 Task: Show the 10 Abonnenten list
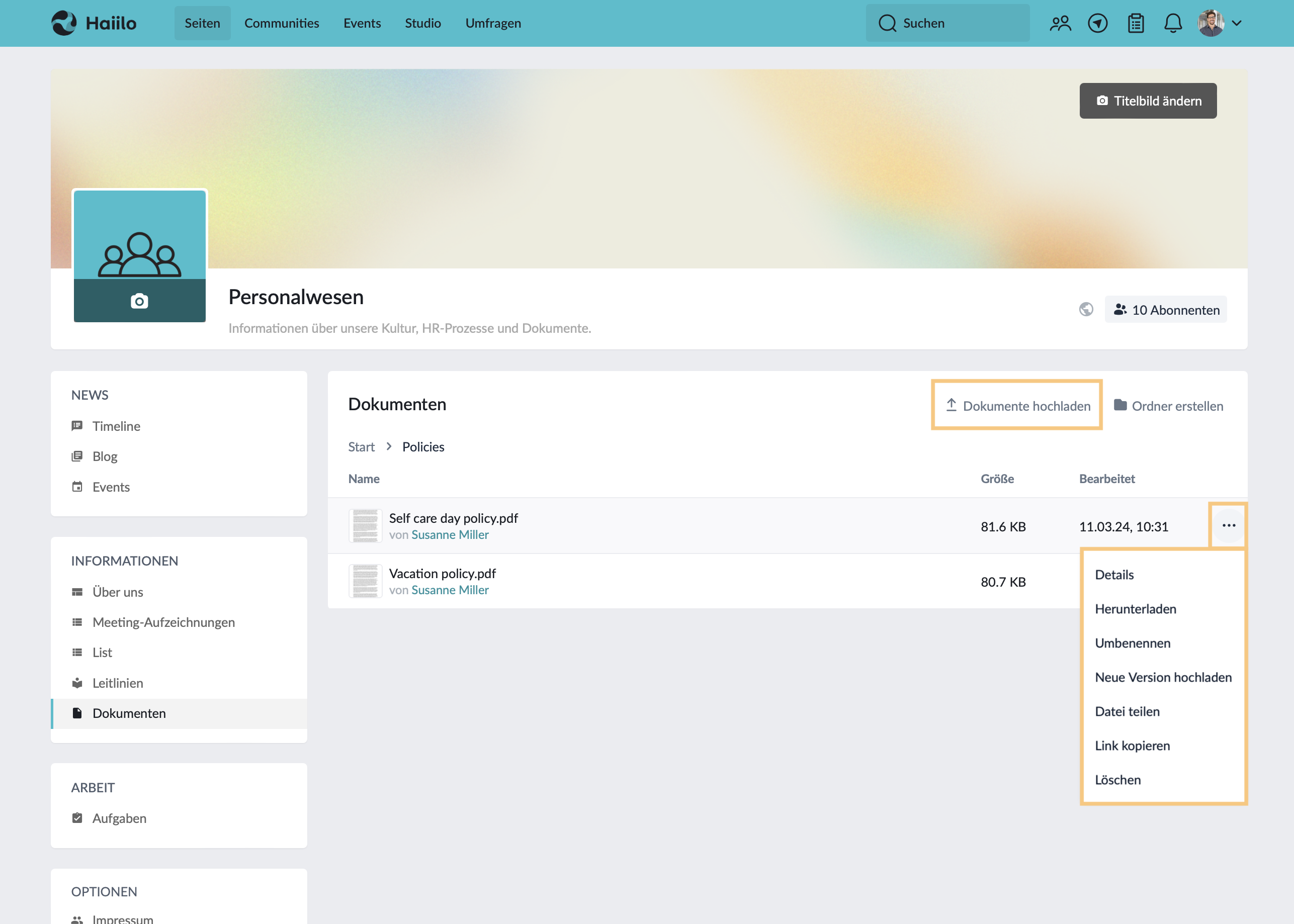click(1165, 310)
